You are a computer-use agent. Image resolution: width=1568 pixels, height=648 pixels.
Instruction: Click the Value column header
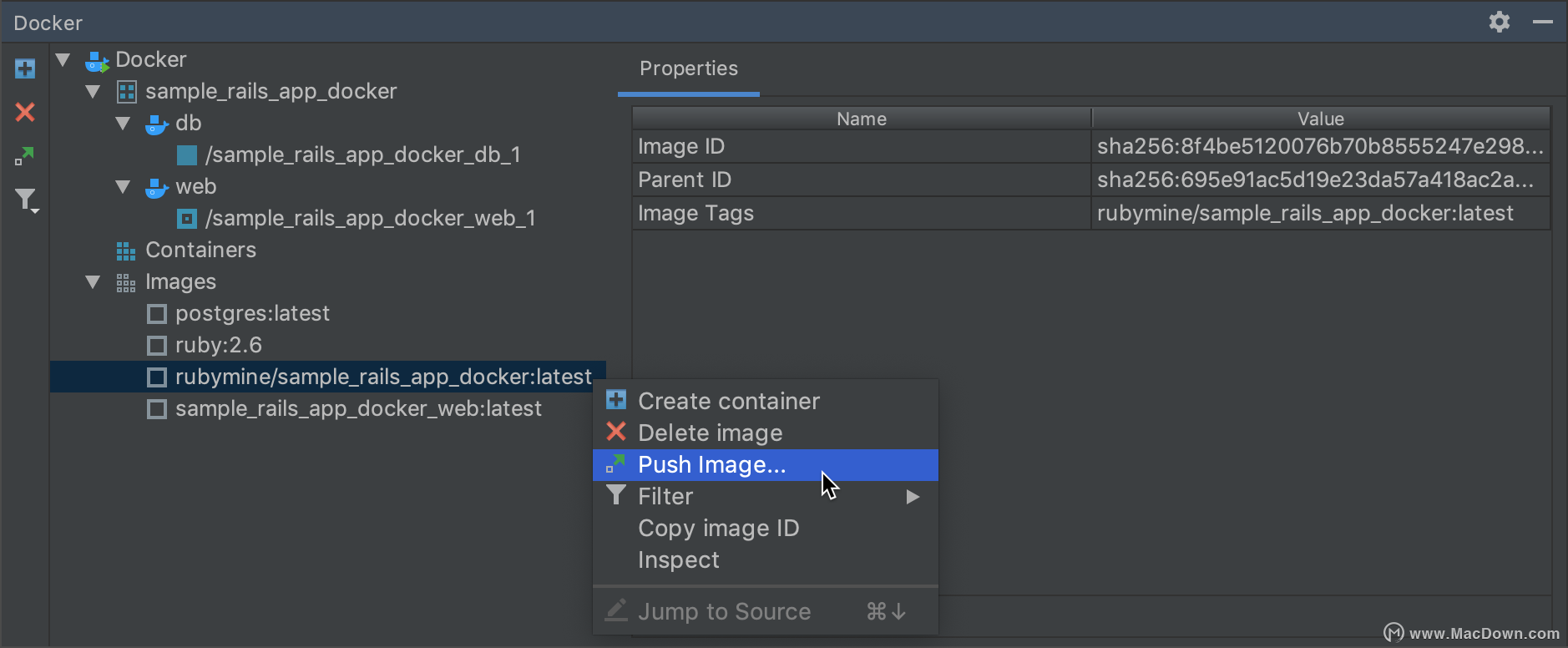(x=1321, y=119)
